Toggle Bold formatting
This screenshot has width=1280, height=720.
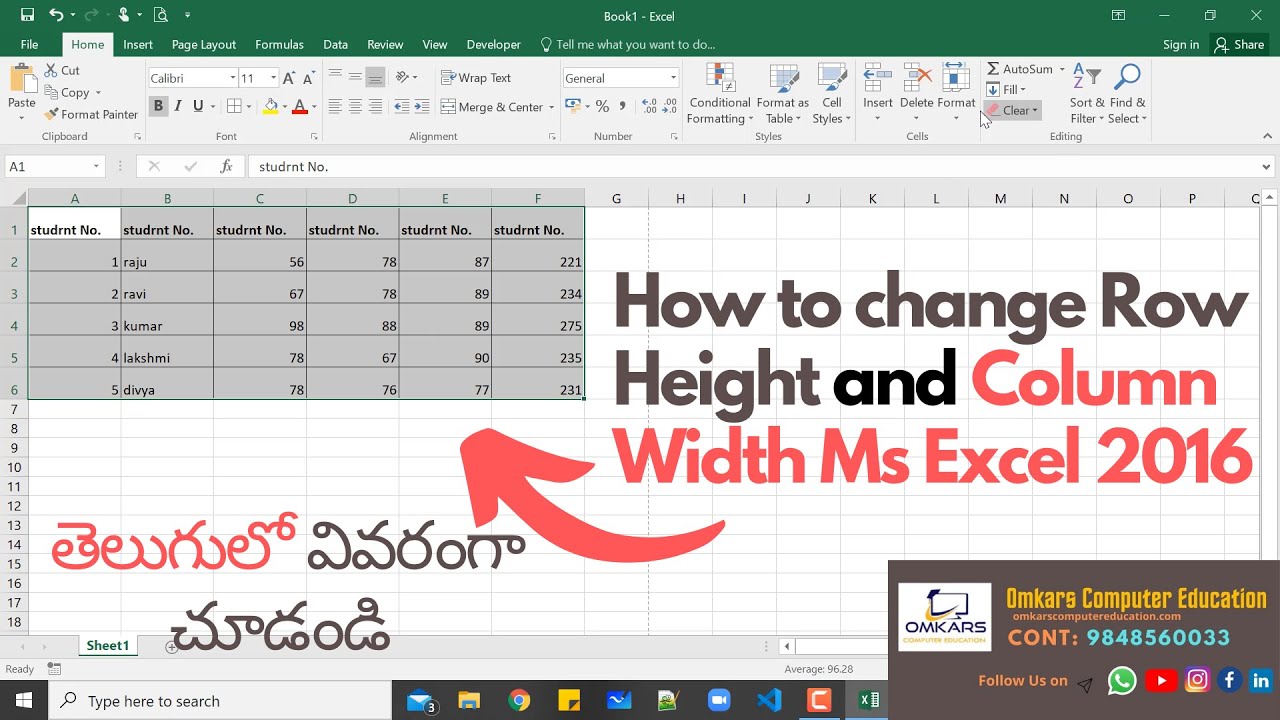coord(158,106)
